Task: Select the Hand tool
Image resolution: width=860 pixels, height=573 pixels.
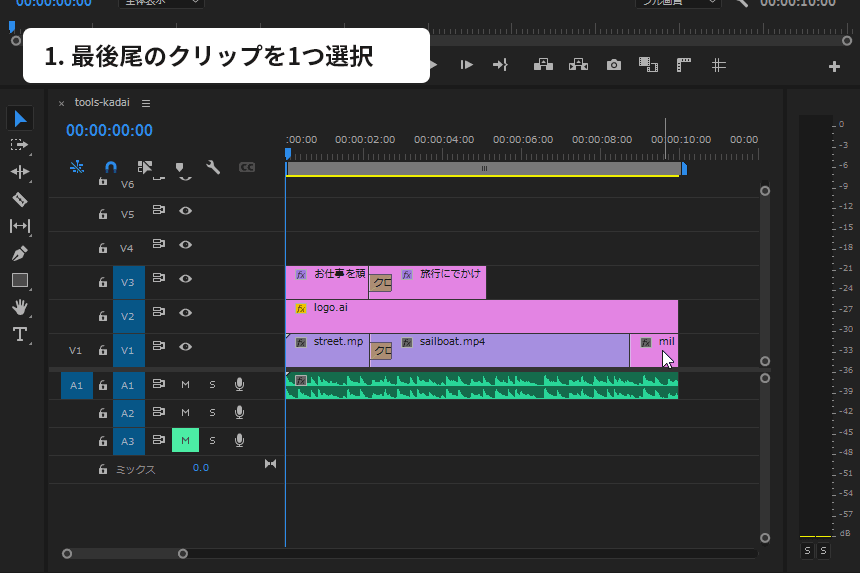Action: (x=20, y=307)
